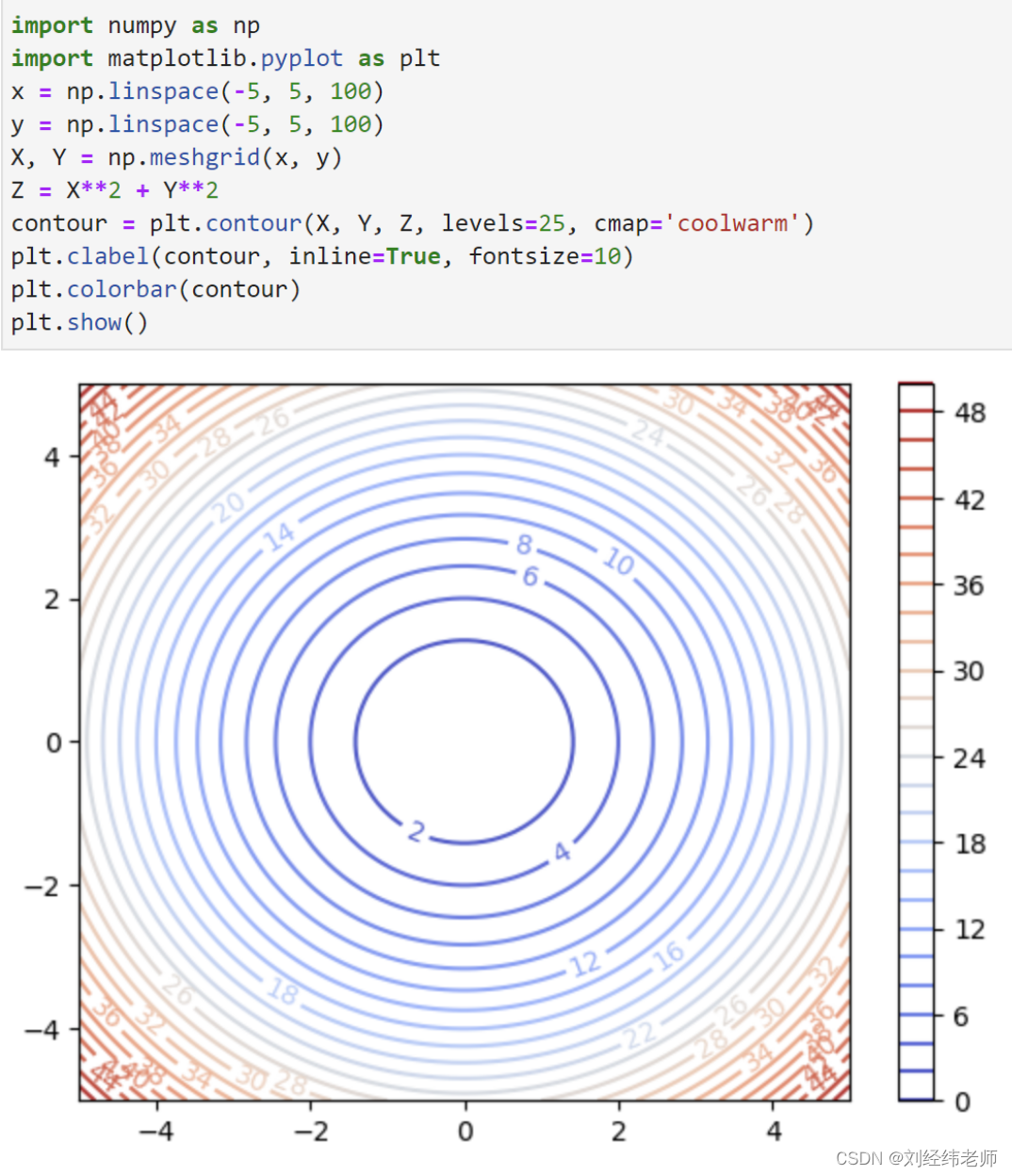Screen dimensions: 1012x1176
Task: Click the innermost contour labeled 2
Action: [415, 832]
